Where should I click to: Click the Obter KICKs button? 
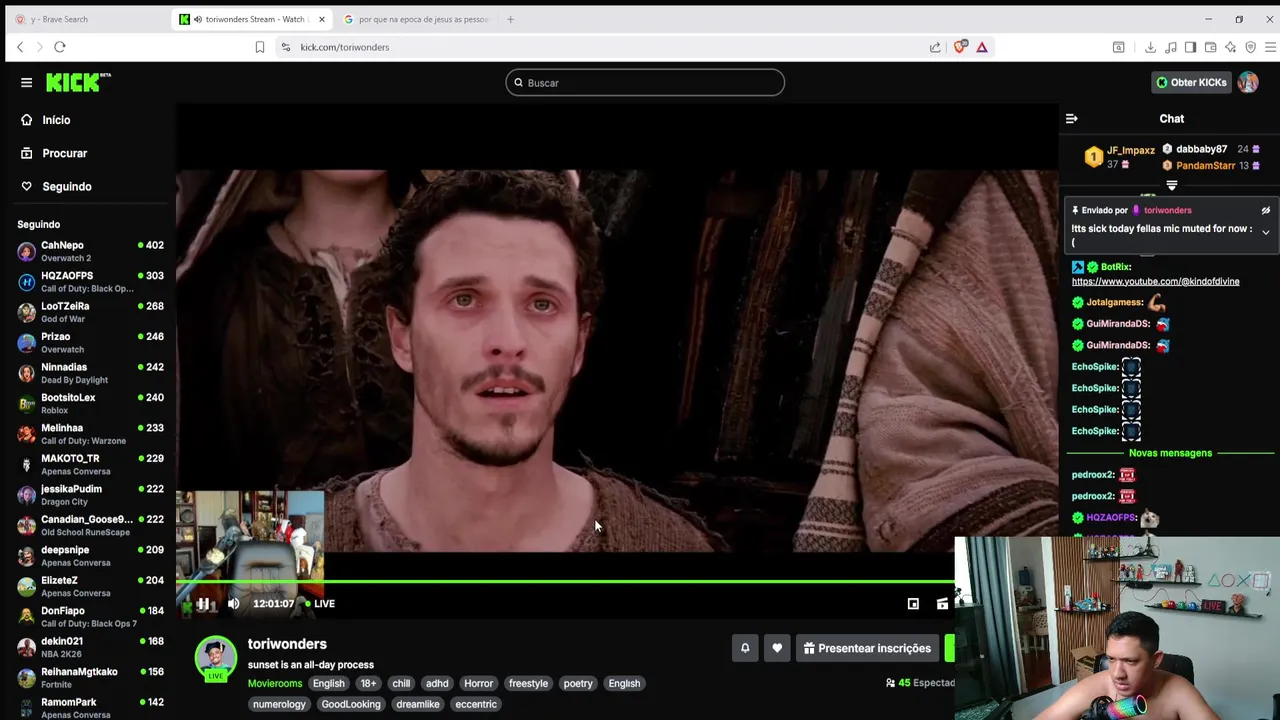(x=1191, y=82)
